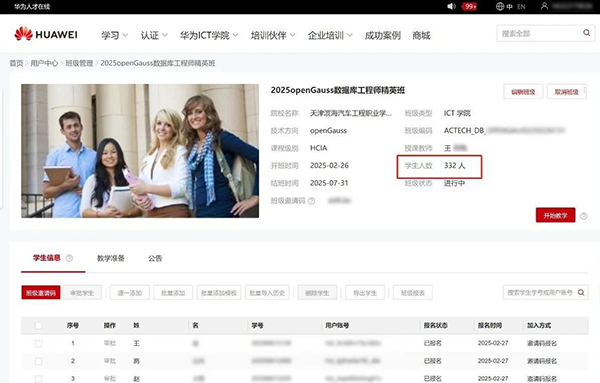The width and height of the screenshot is (600, 383).
Task: Click the 批量导入历史 button
Action: click(x=267, y=293)
